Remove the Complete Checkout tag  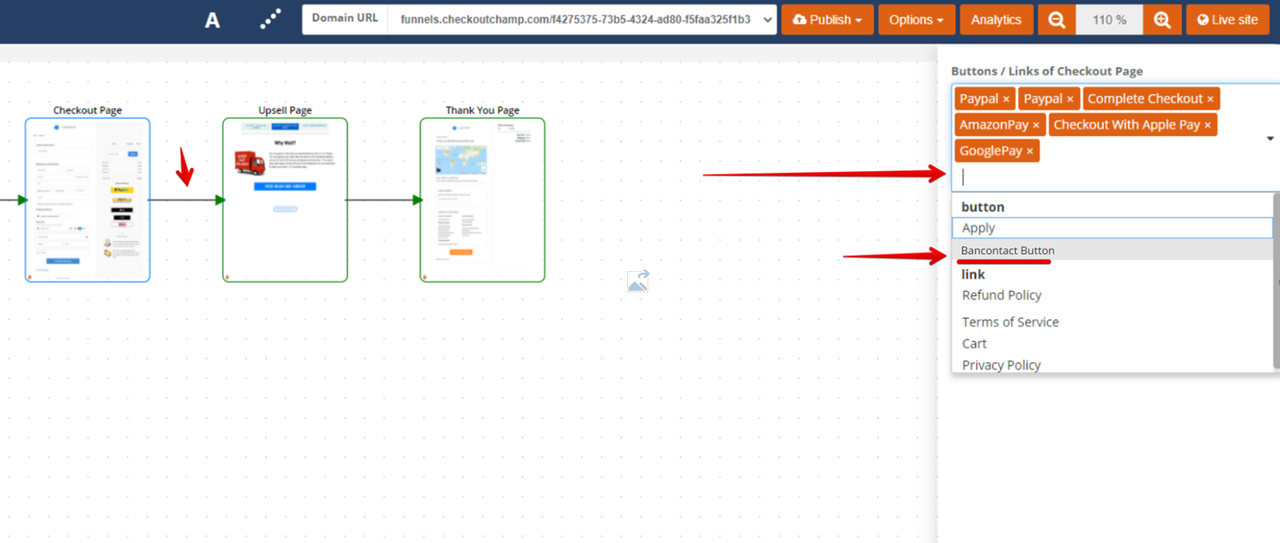point(1210,99)
